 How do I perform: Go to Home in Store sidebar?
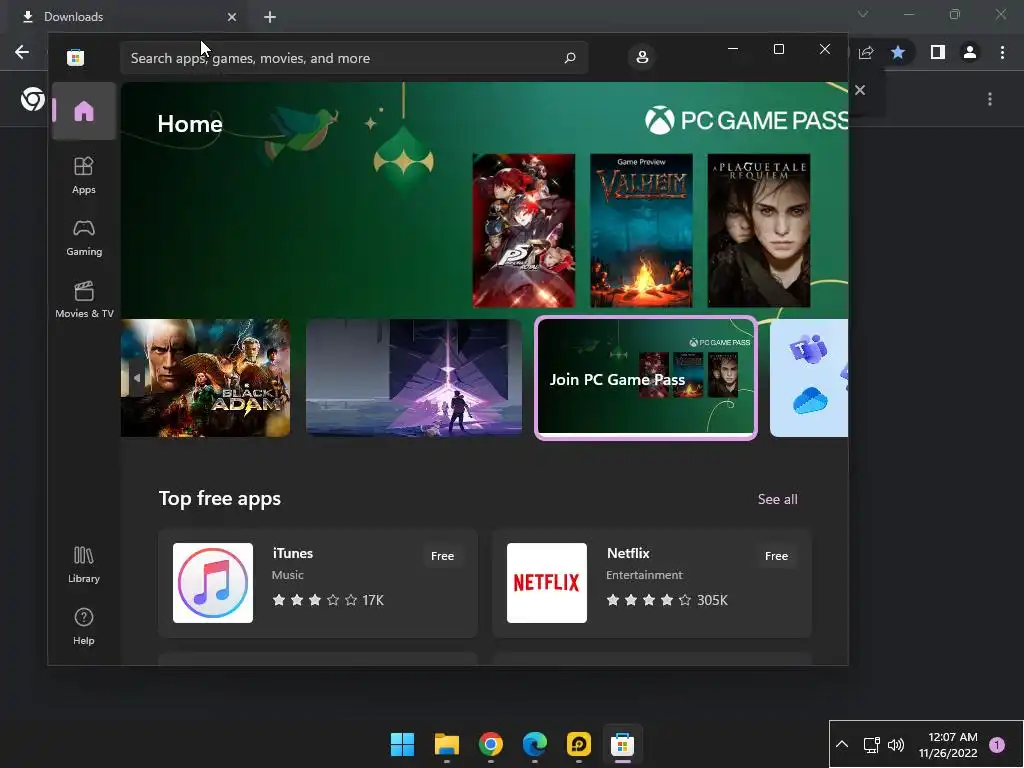(84, 111)
